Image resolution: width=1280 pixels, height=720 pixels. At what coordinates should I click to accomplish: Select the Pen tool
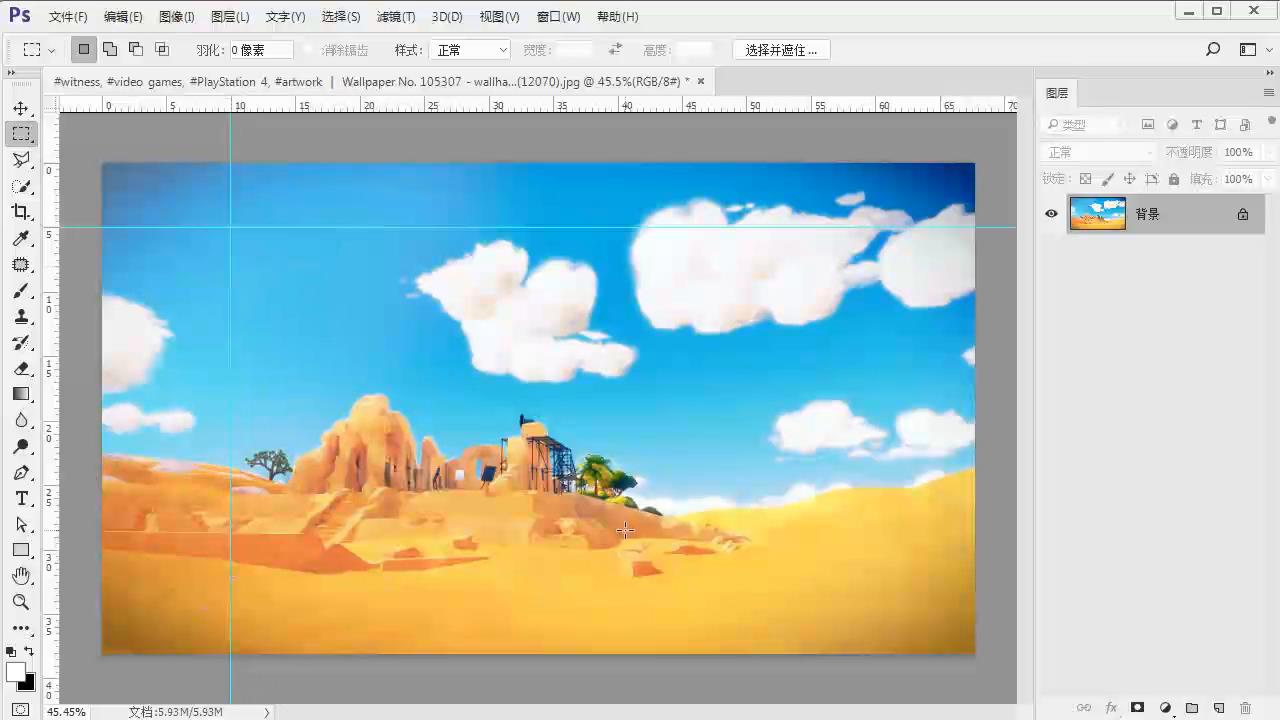21,472
